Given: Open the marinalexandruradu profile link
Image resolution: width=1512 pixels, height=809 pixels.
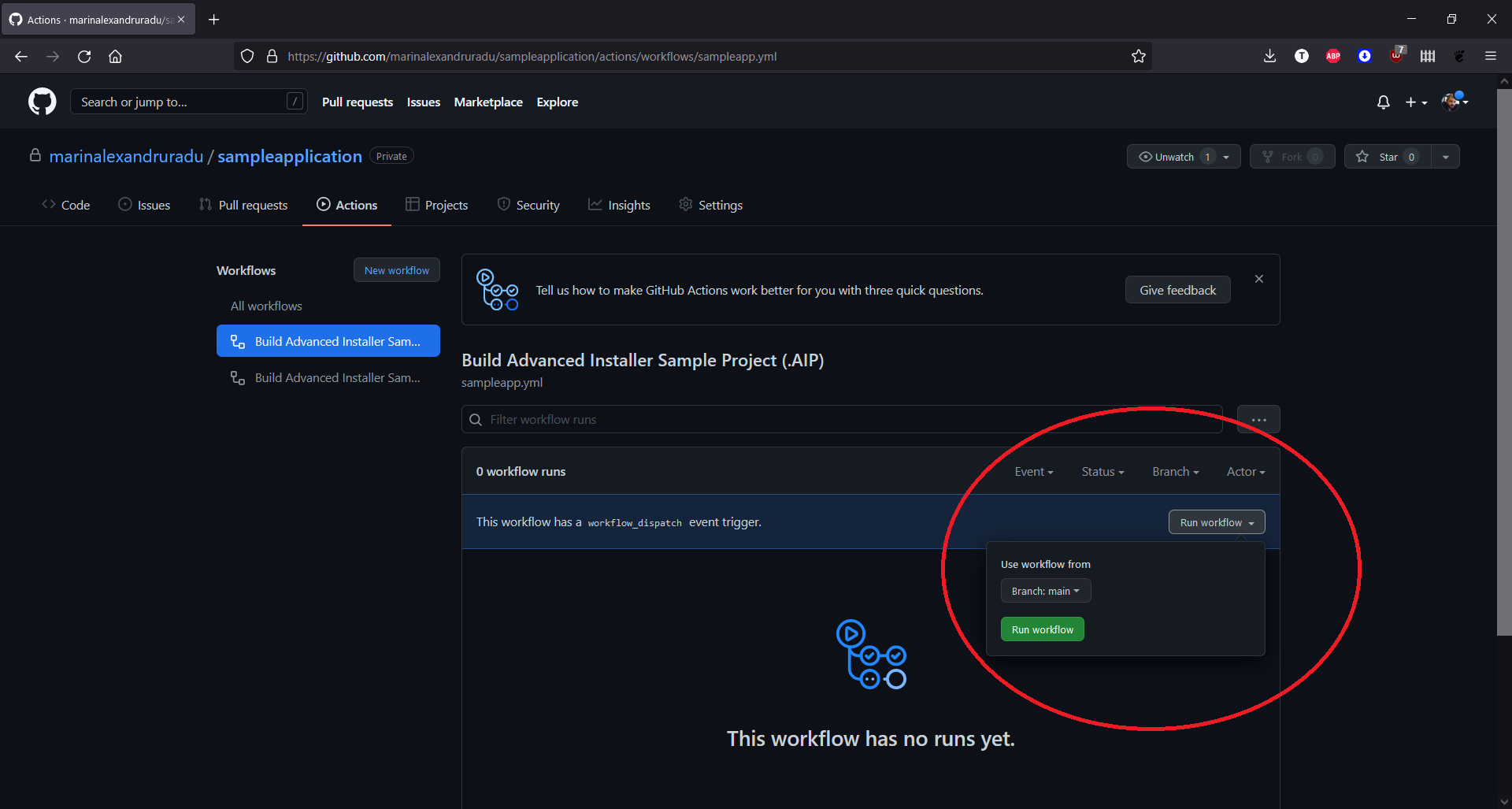Looking at the screenshot, I should (126, 156).
